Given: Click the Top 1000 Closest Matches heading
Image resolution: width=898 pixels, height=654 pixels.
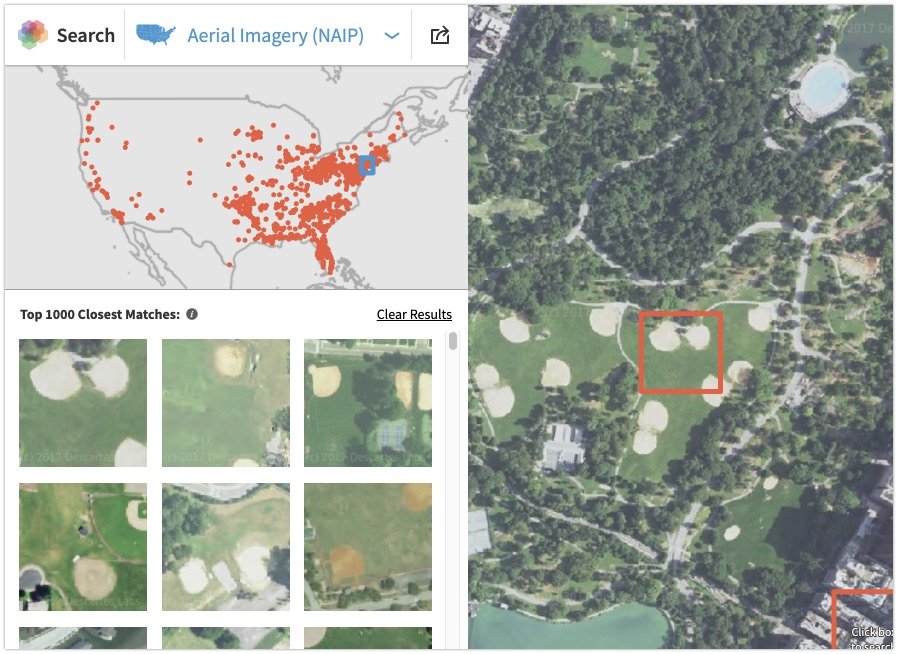Looking at the screenshot, I should click(100, 314).
